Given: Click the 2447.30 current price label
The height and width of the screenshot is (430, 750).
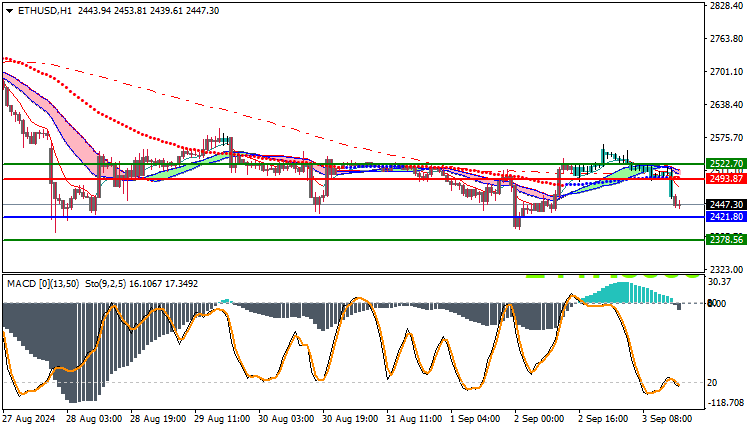Looking at the screenshot, I should [x=726, y=205].
